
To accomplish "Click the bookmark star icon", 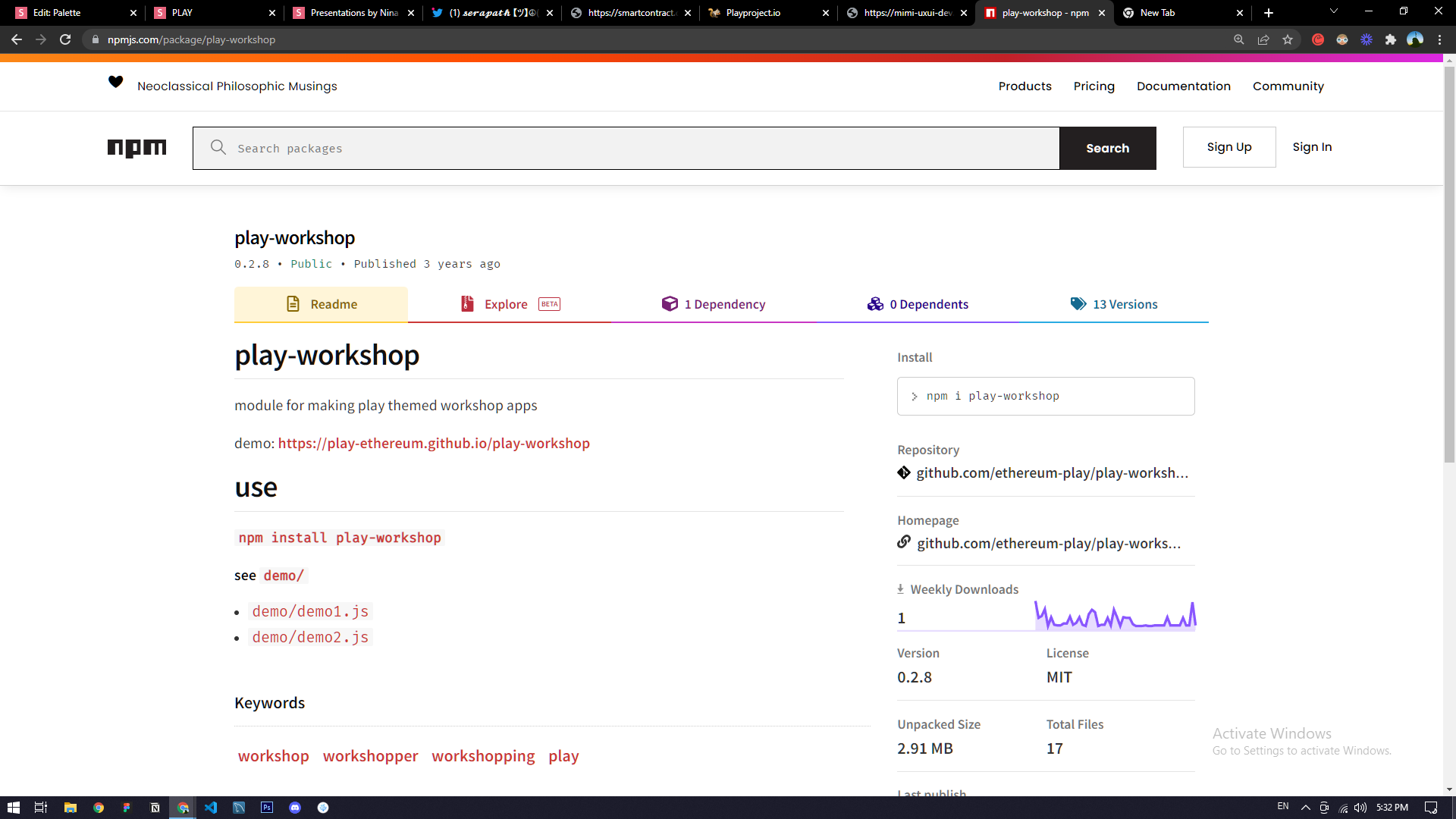I will point(1288,39).
